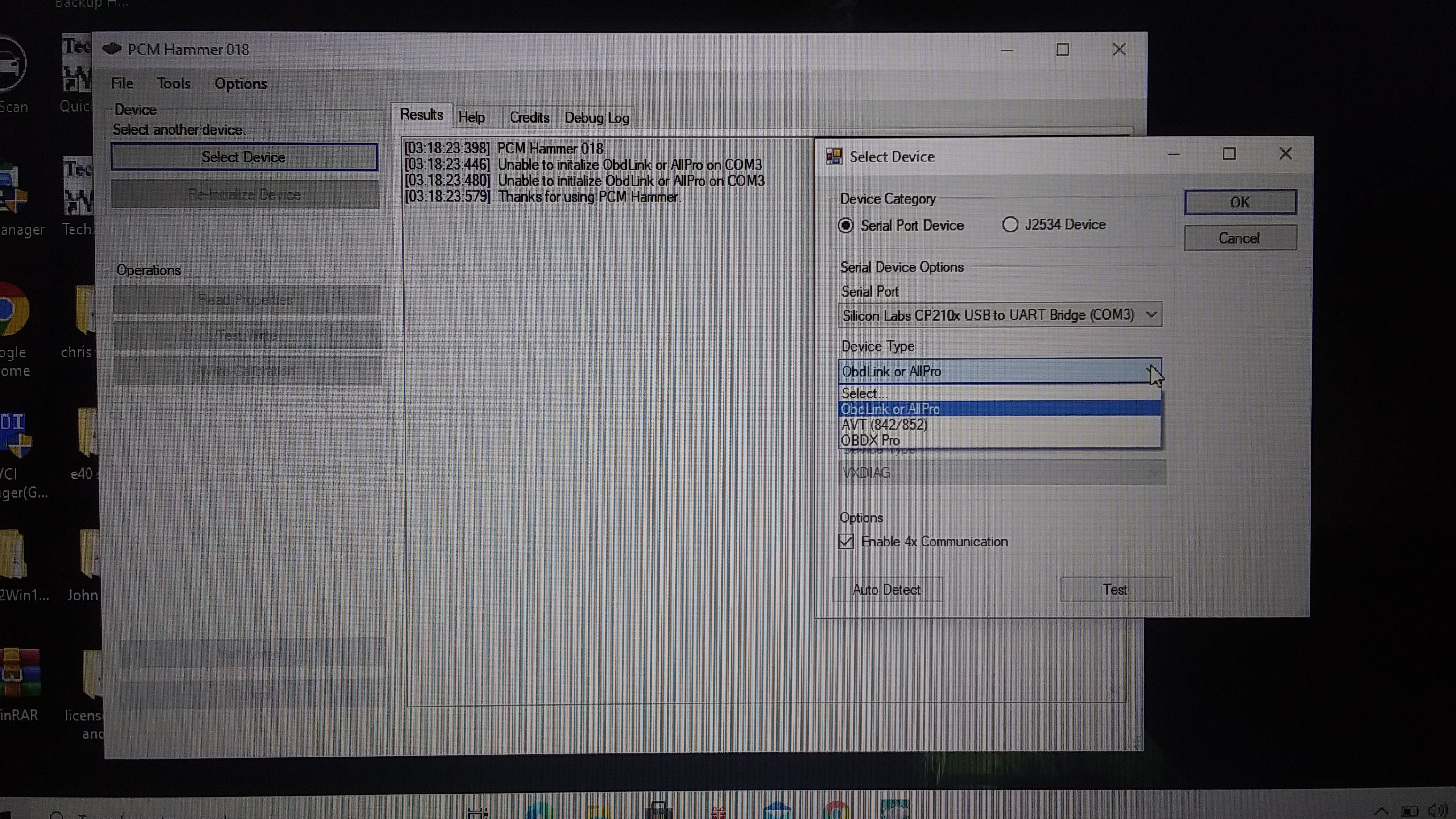Select the Serial Port Device radio button

(846, 226)
